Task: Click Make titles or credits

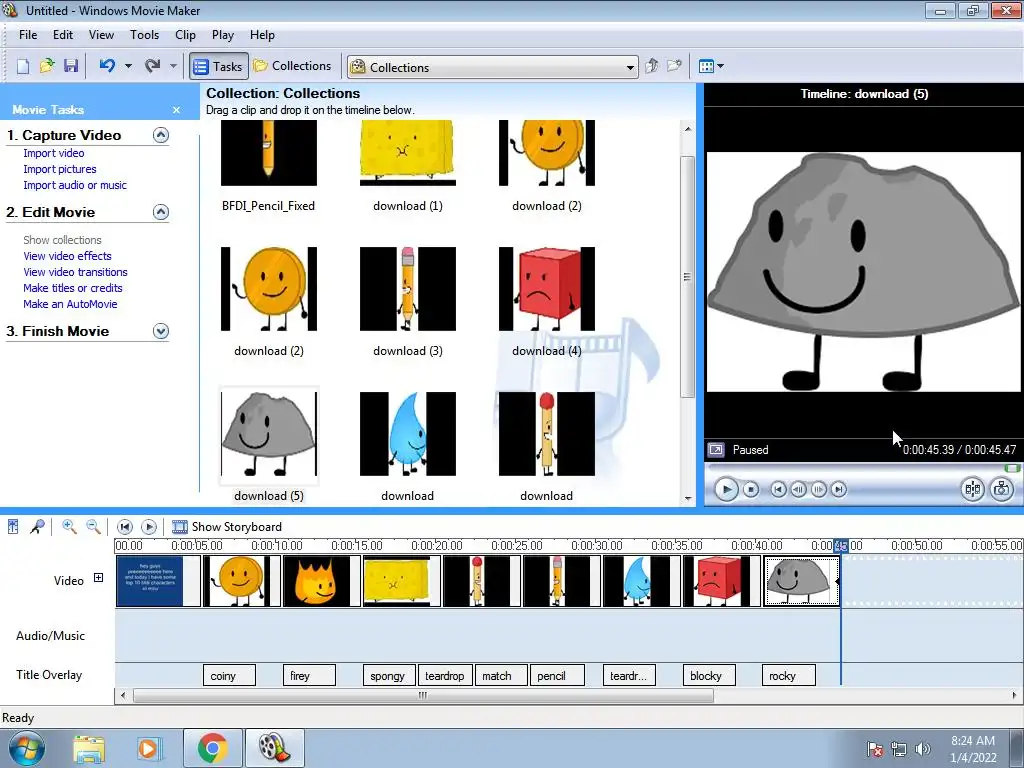Action: pos(73,288)
